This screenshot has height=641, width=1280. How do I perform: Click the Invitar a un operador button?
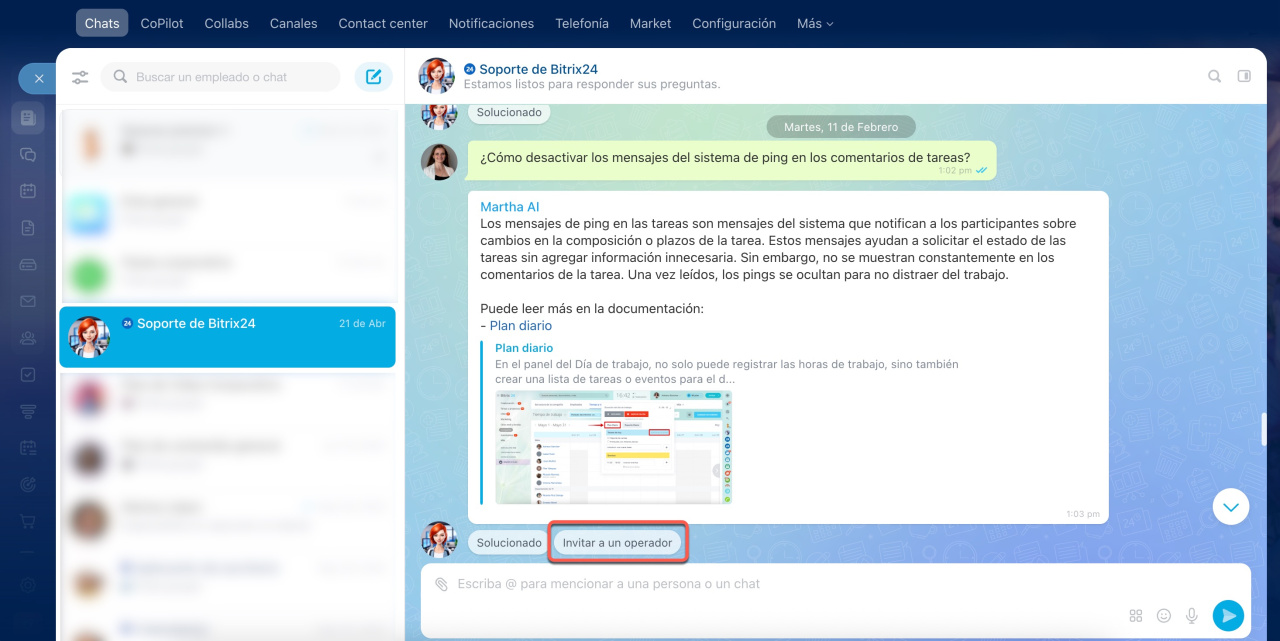[x=617, y=543]
